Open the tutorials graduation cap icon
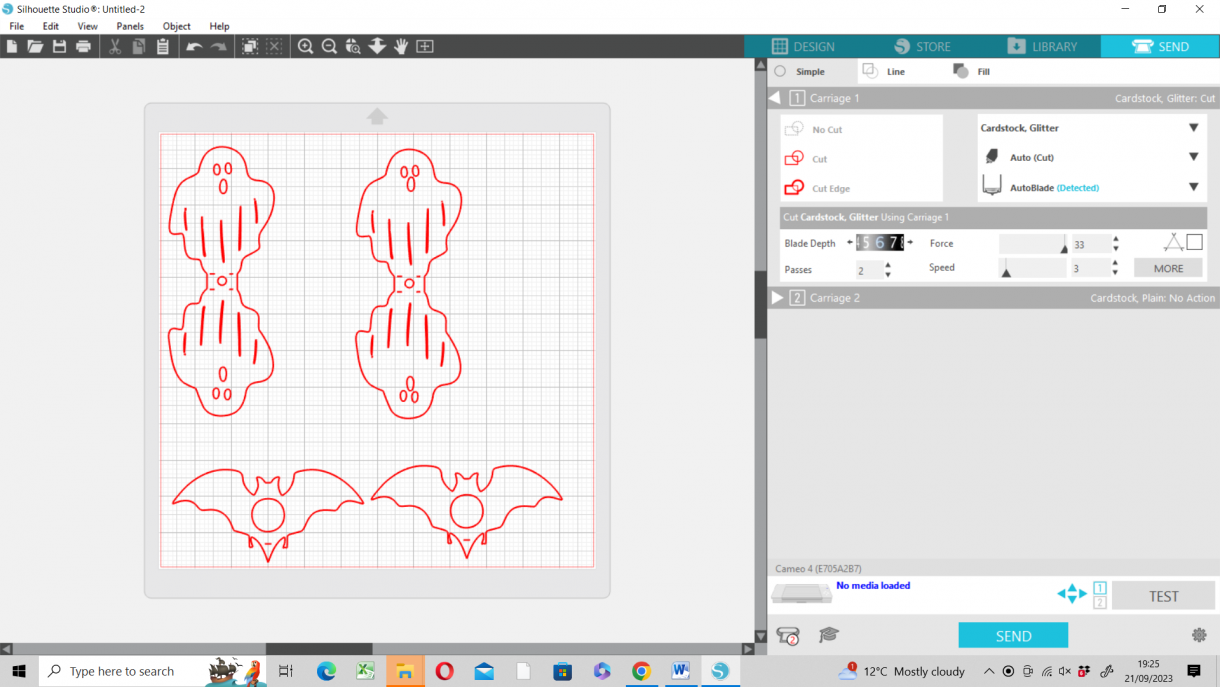The width and height of the screenshot is (1220, 687). pos(828,635)
